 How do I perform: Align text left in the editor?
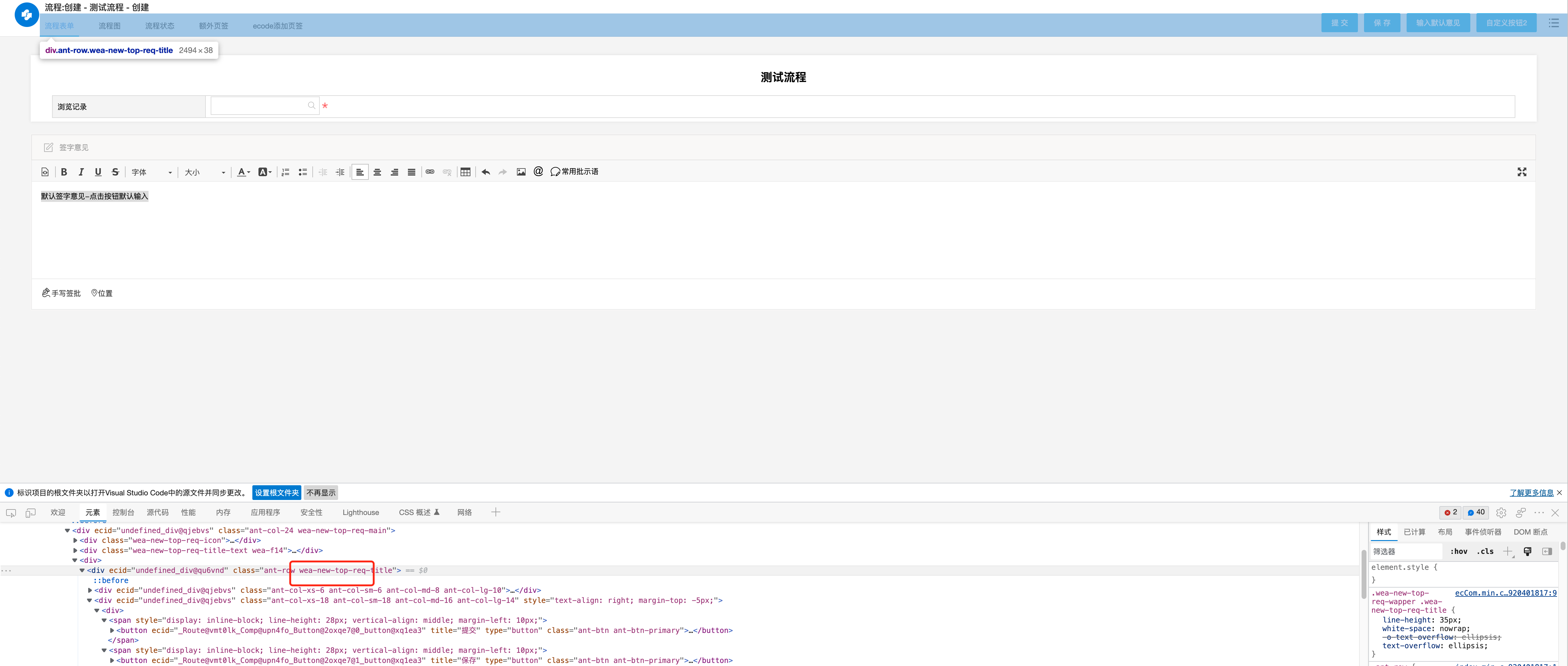tap(360, 172)
